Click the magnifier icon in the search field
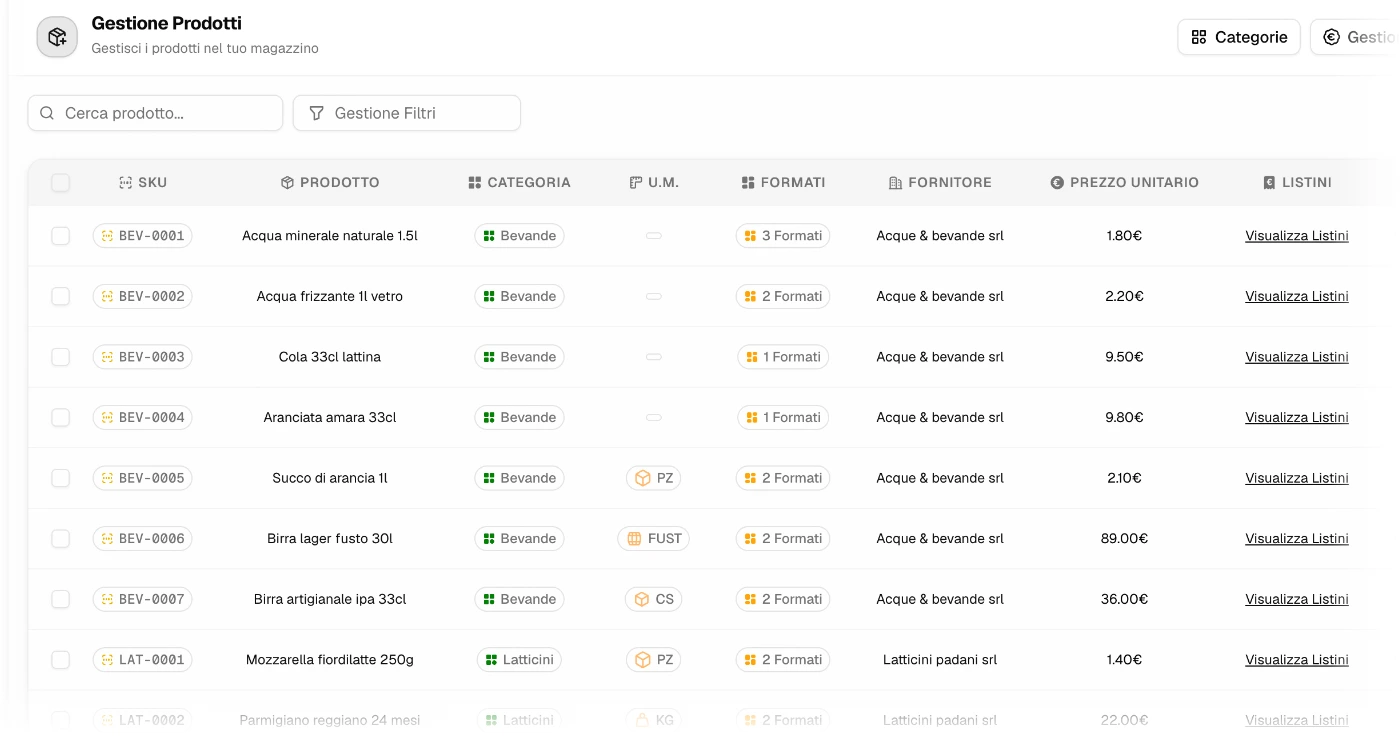The height and width of the screenshot is (737, 1400). pos(46,113)
